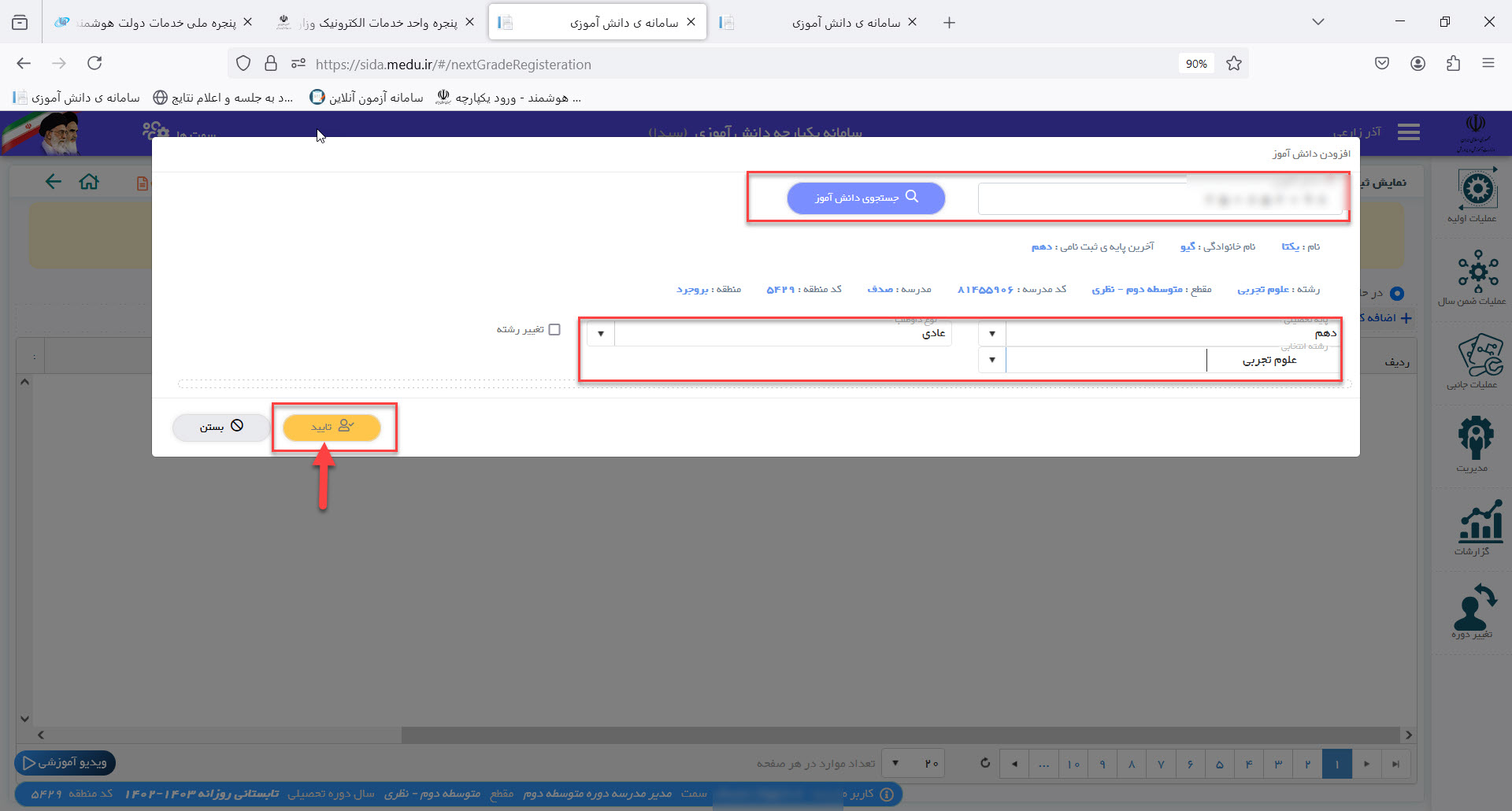Open عملیات اولیه sidebar icon

tap(1477, 194)
